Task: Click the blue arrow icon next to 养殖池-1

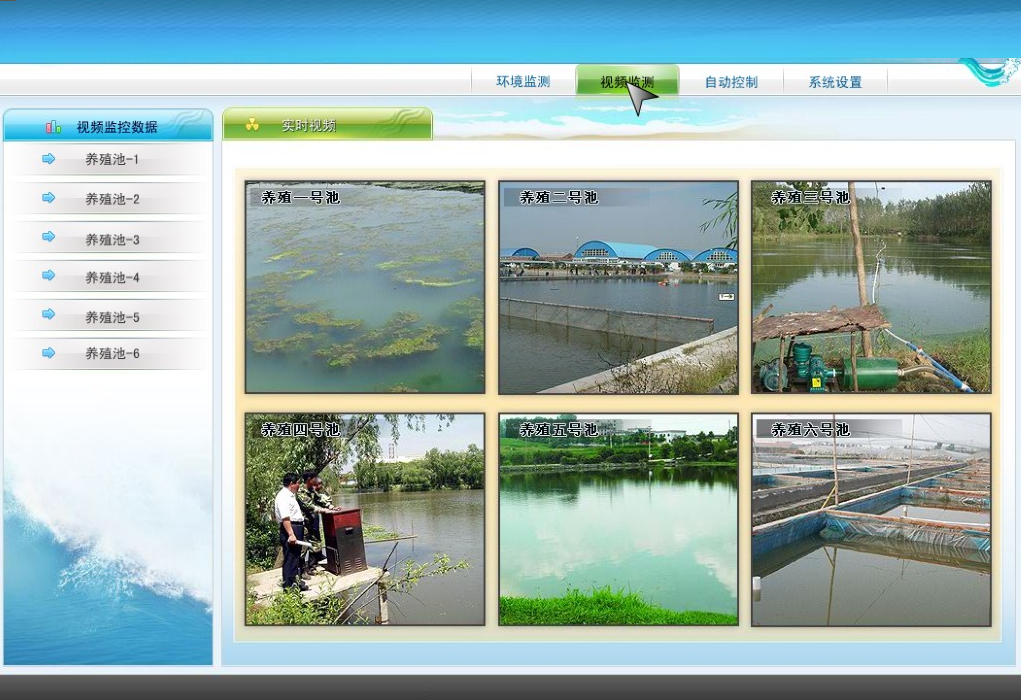Action: [48, 158]
